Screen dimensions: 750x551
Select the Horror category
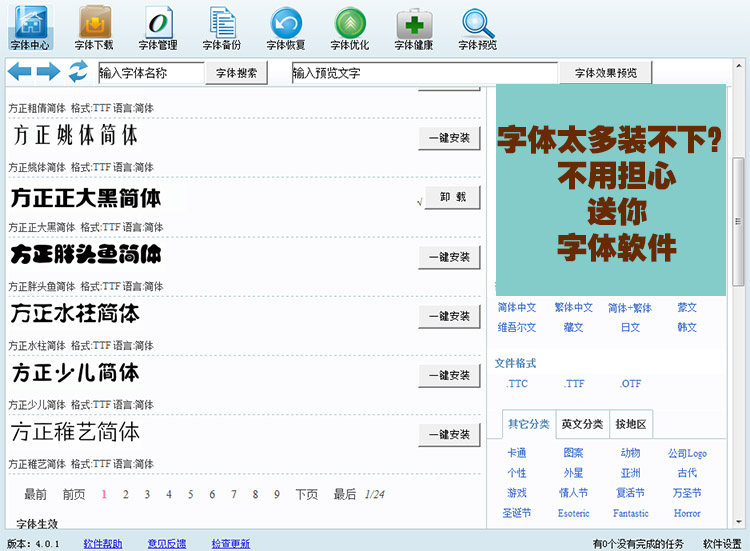coord(687,513)
